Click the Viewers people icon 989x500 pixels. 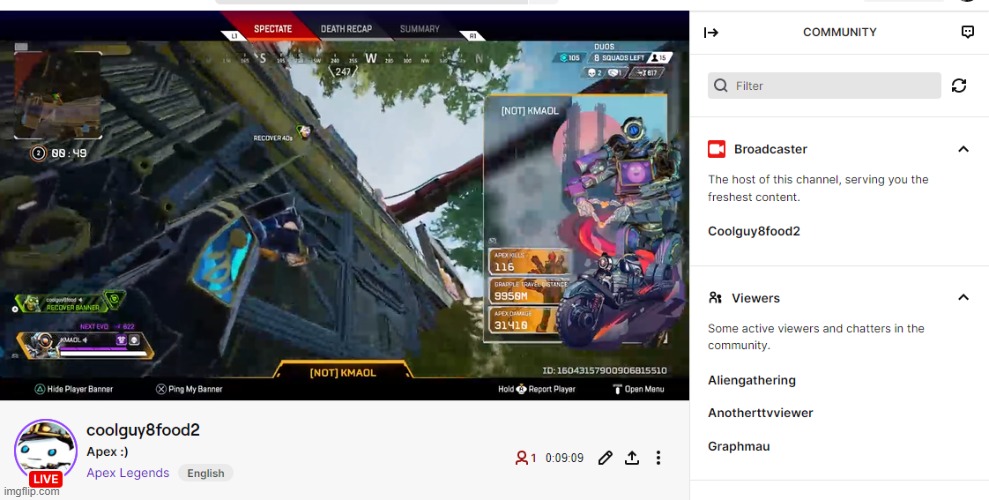(715, 298)
